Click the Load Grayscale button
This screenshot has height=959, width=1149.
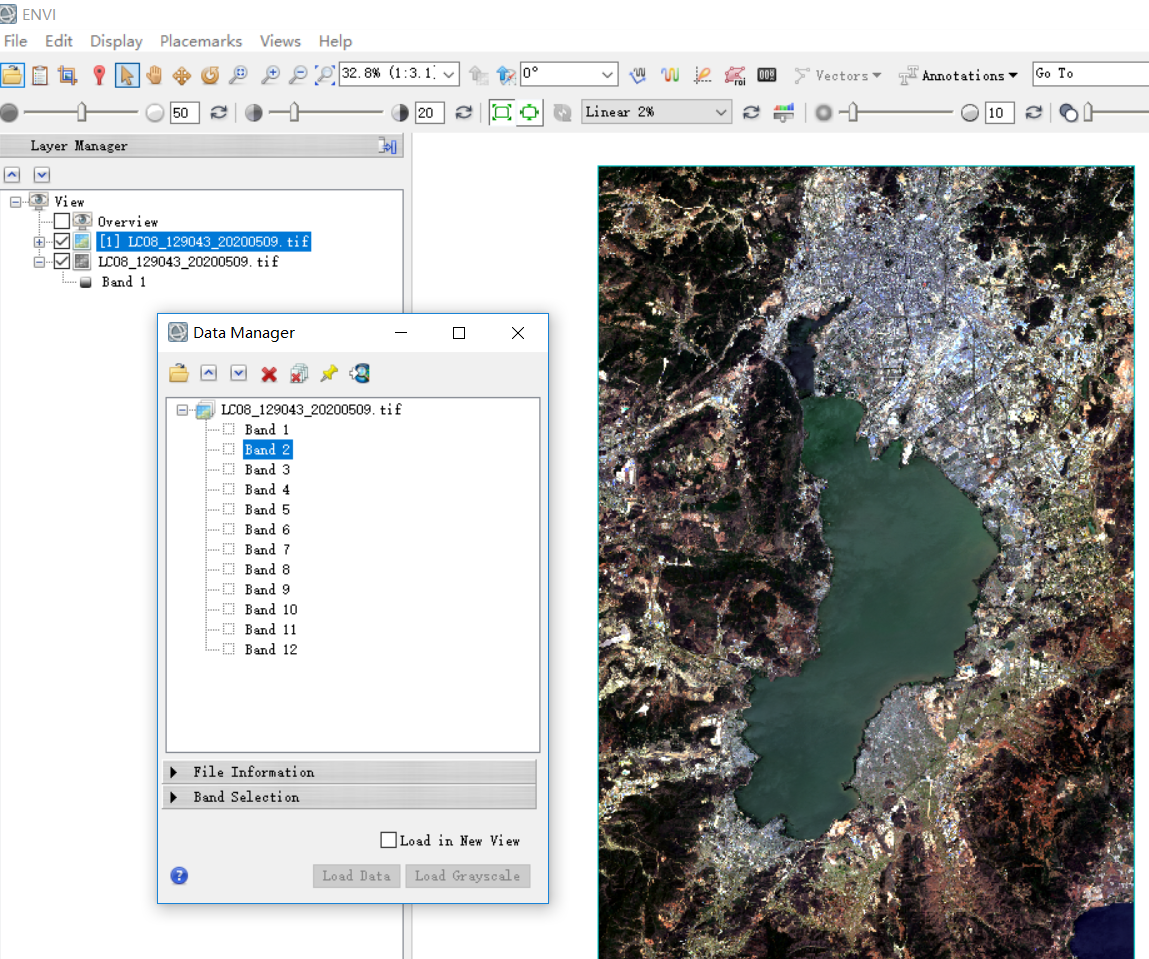[467, 876]
